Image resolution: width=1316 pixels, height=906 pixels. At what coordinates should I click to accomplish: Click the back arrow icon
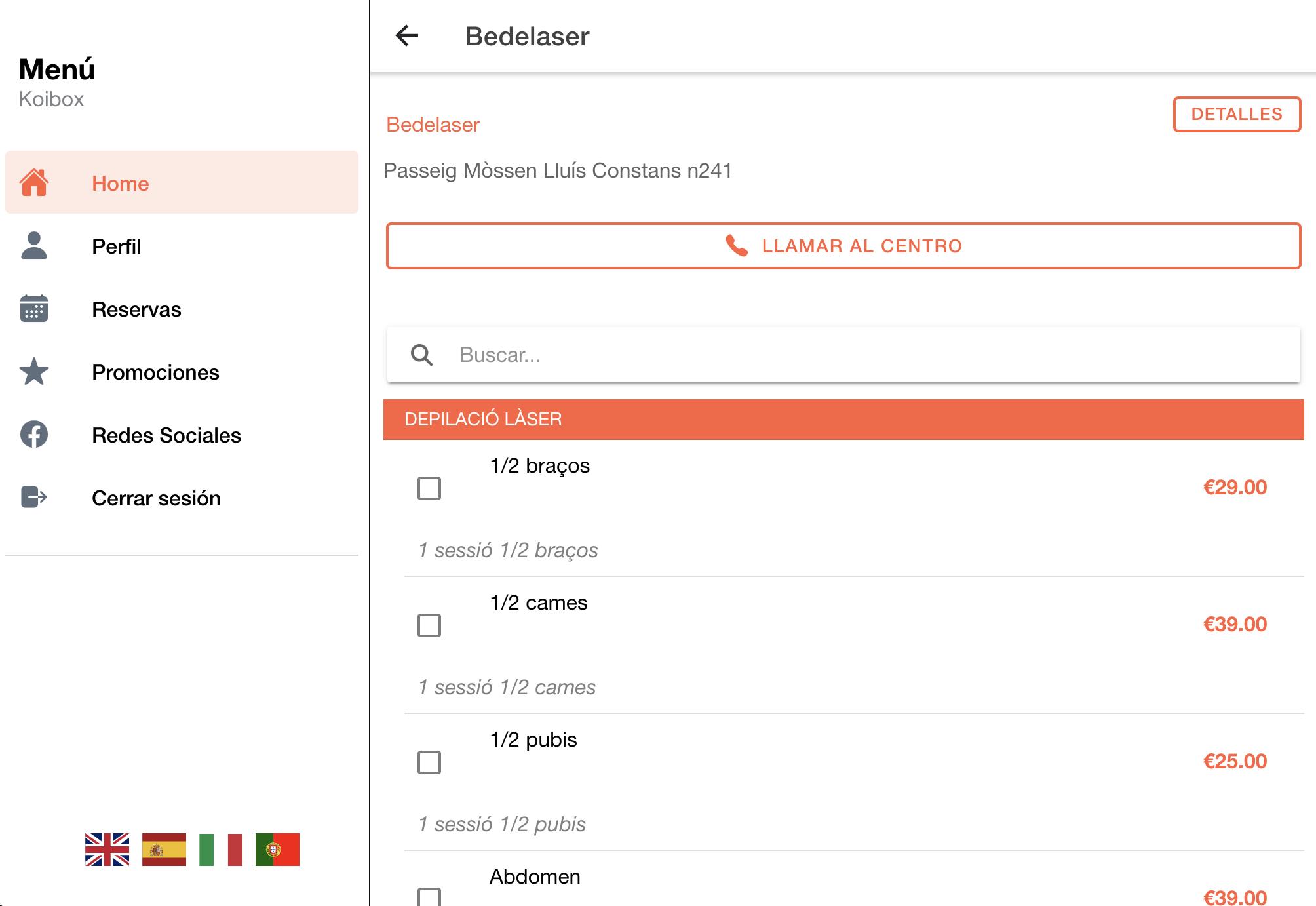click(x=407, y=35)
